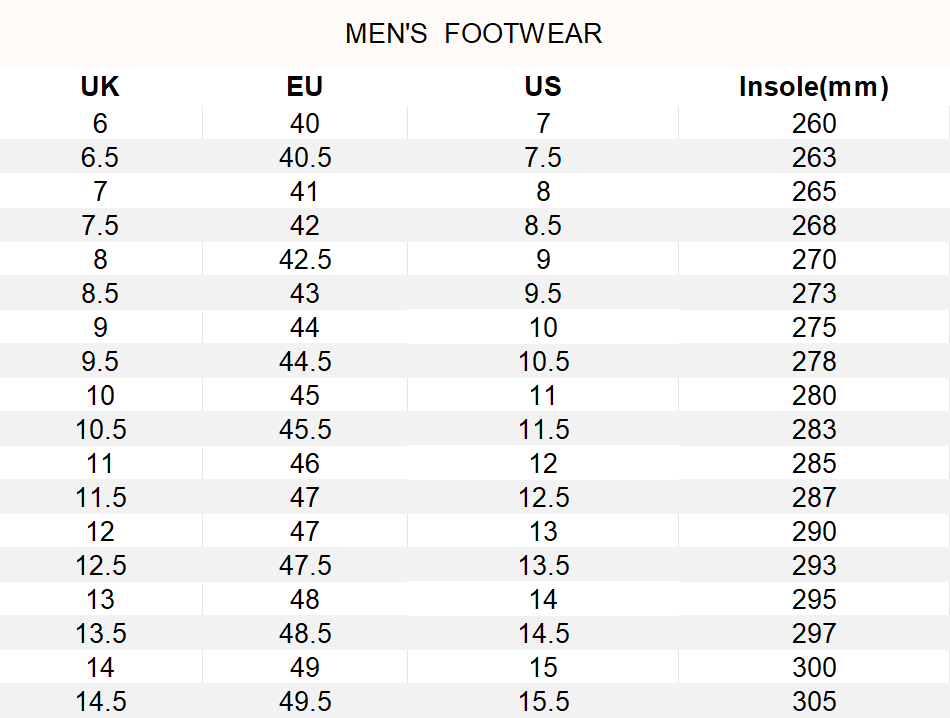Click the EU column header
Viewport: 950px width, 718px height.
tap(304, 87)
